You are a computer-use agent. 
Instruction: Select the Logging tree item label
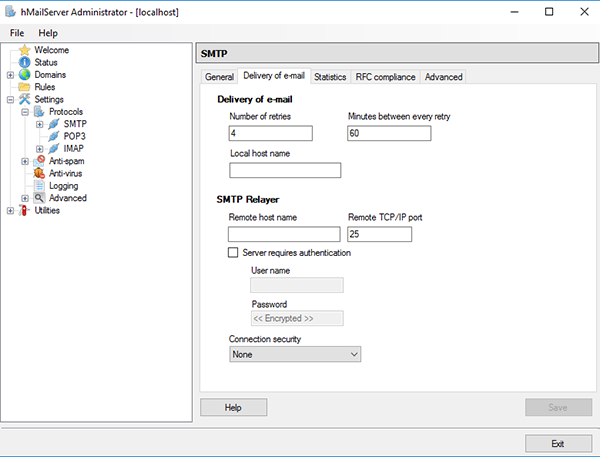64,186
